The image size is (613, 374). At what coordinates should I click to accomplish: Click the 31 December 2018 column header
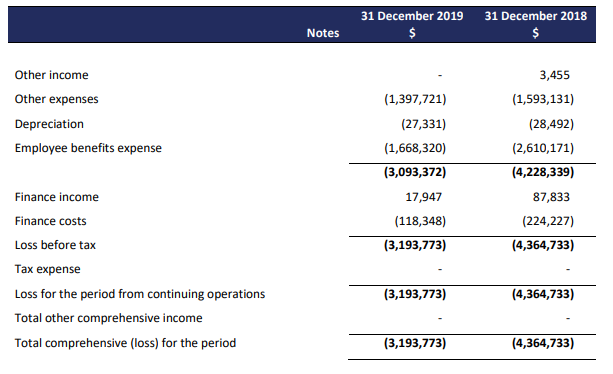(535, 16)
